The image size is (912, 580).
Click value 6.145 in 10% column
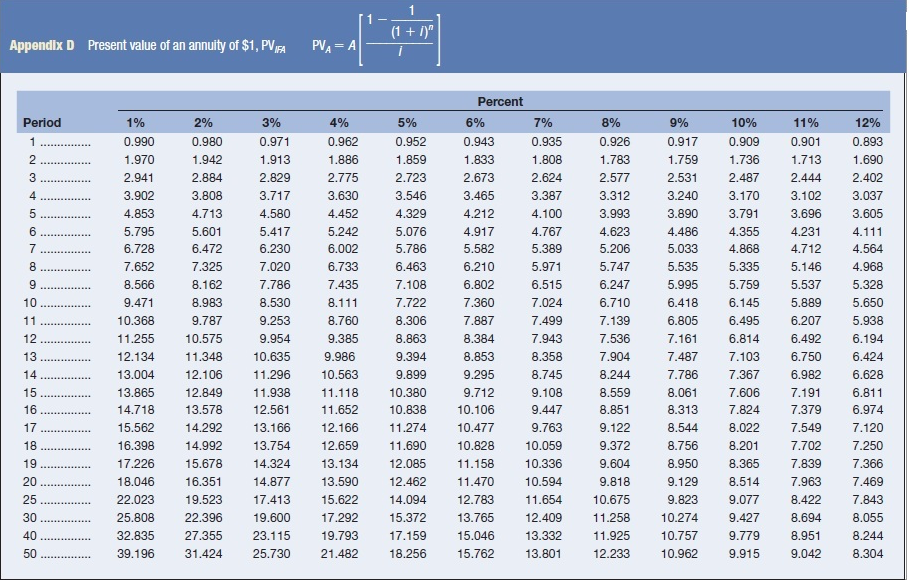point(744,303)
